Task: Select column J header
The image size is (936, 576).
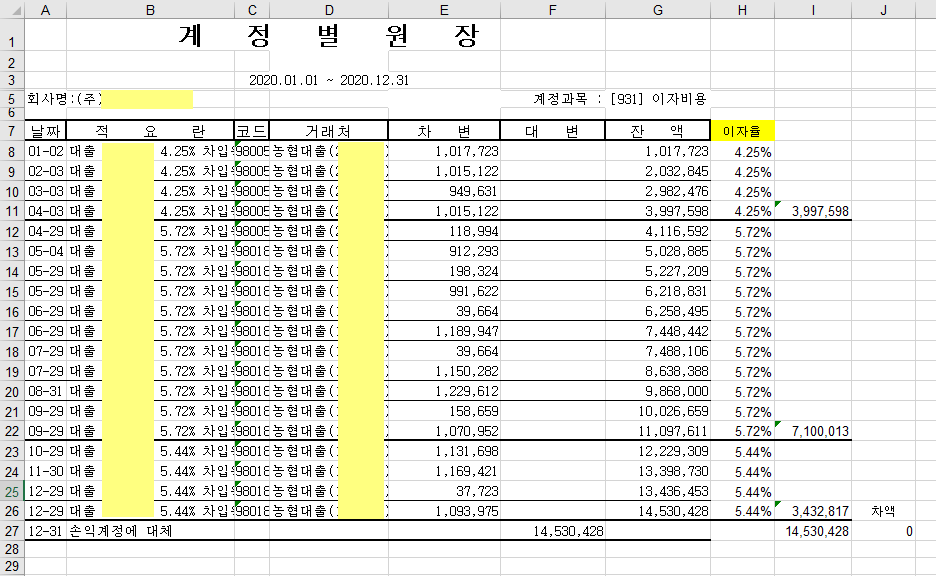Action: click(x=883, y=10)
